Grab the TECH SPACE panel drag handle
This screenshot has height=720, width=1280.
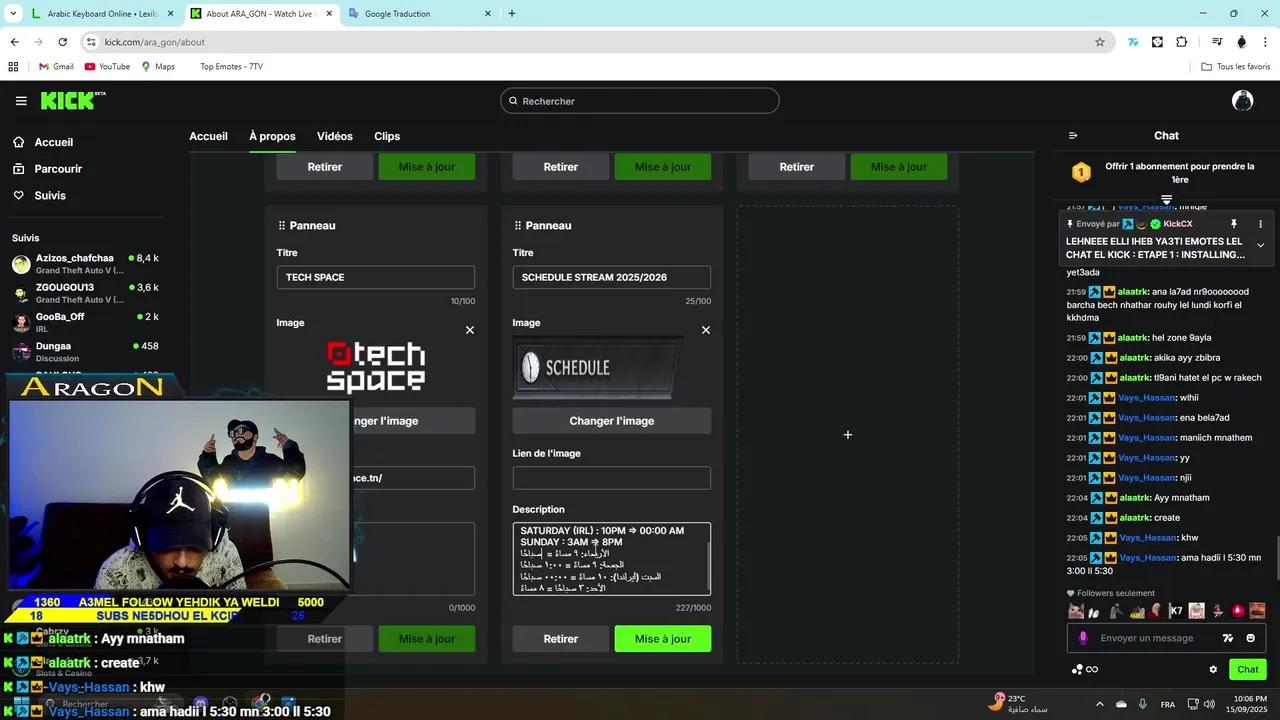[282, 226]
